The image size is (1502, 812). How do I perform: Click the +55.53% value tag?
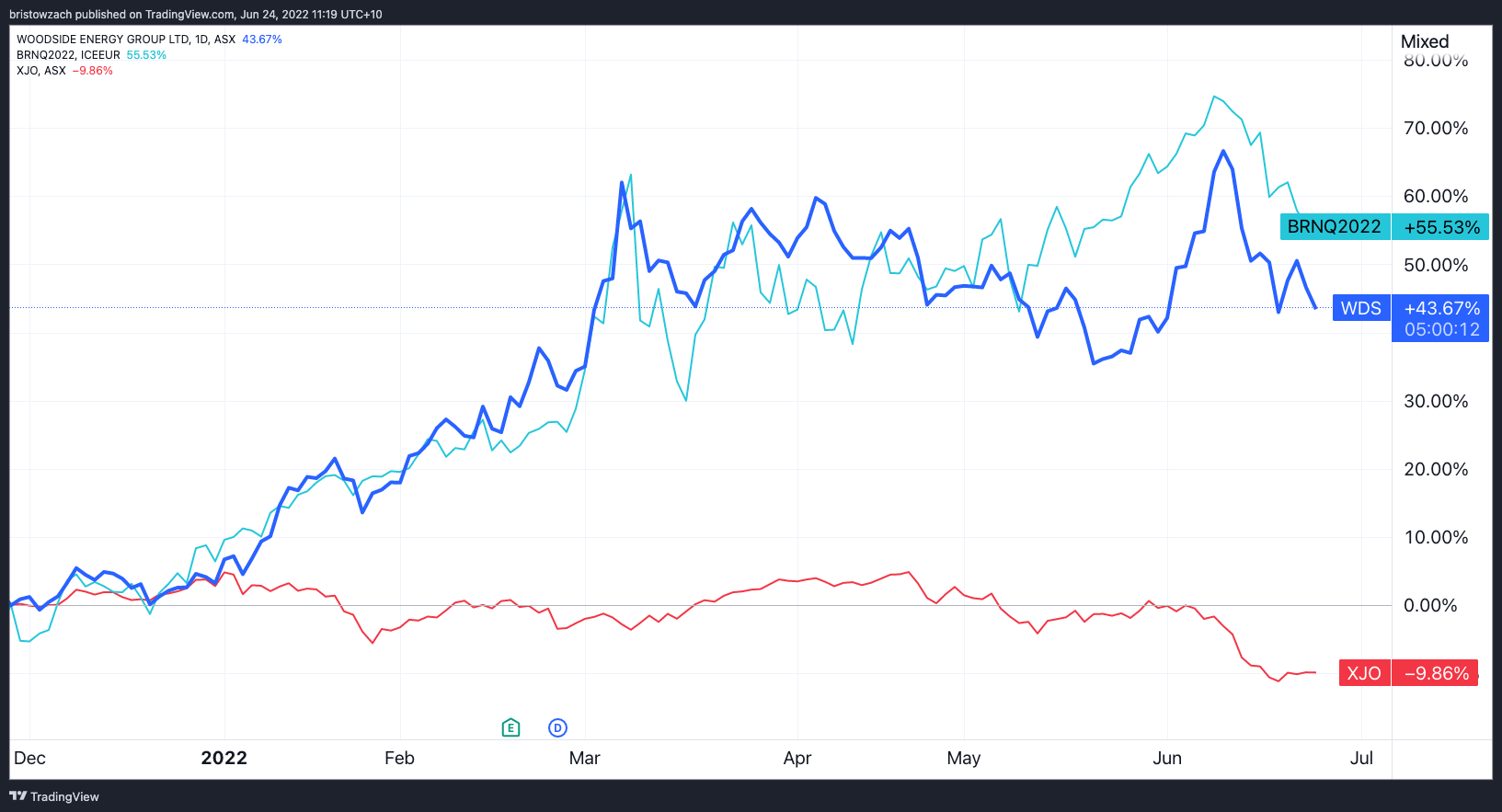point(1441,227)
